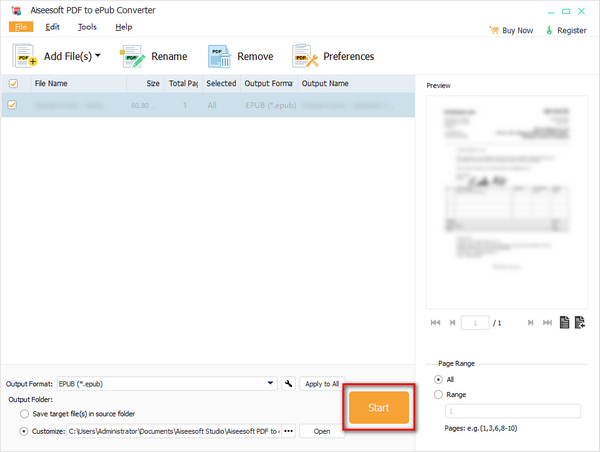
Task: Click the Rename toolbar button
Action: pyautogui.click(x=154, y=56)
